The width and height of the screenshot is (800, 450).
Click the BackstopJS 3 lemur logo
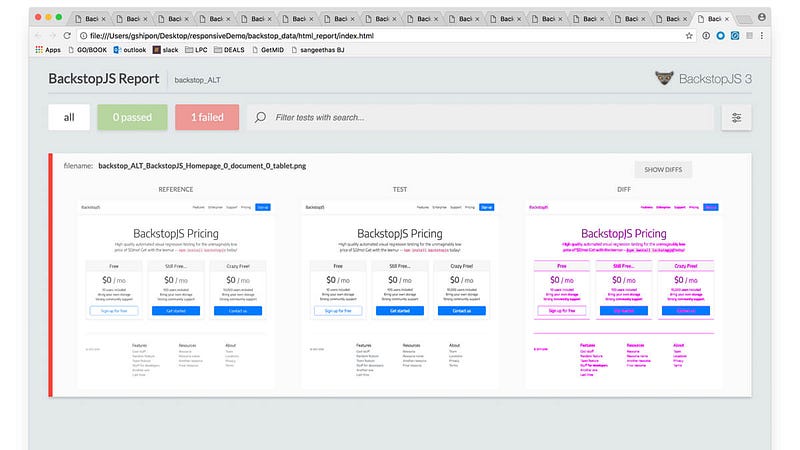coord(664,78)
